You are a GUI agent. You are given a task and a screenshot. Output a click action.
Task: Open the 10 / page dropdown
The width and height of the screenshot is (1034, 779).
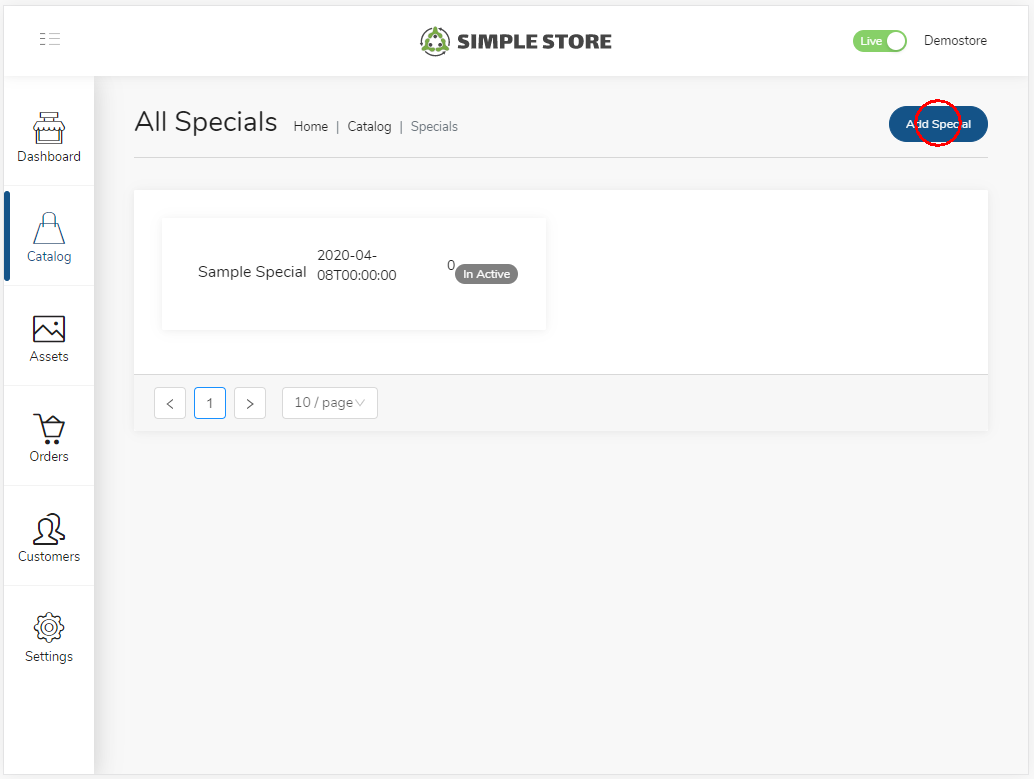329,403
